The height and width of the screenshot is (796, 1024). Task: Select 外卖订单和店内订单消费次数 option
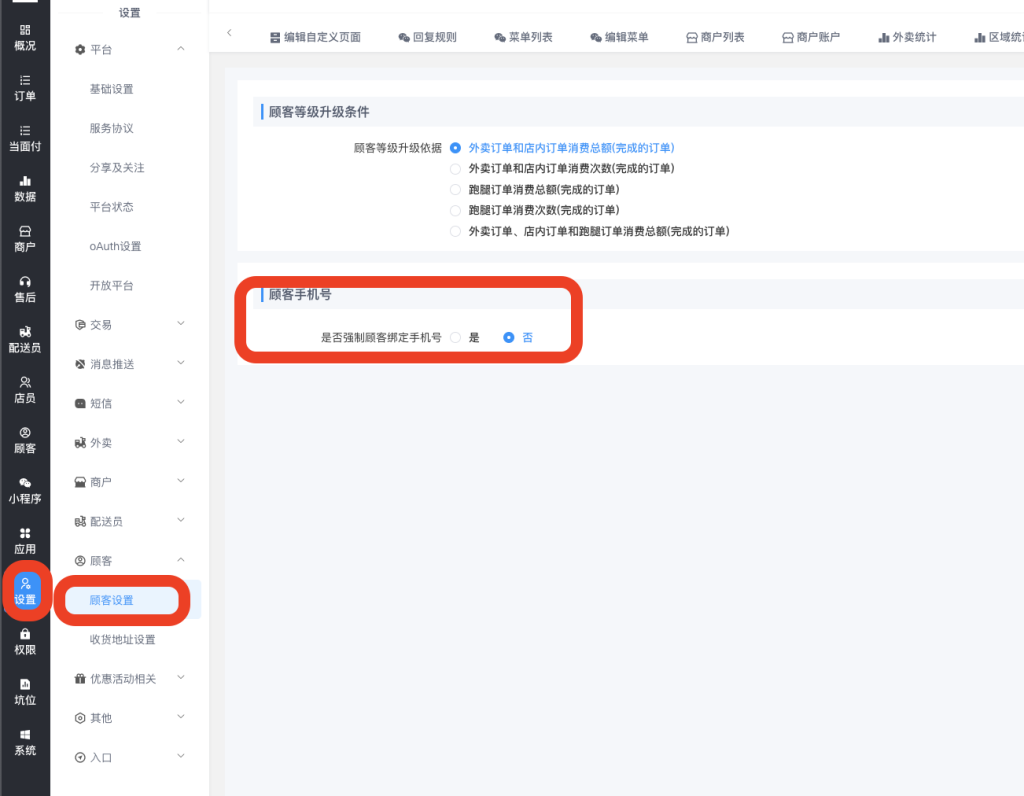click(456, 169)
